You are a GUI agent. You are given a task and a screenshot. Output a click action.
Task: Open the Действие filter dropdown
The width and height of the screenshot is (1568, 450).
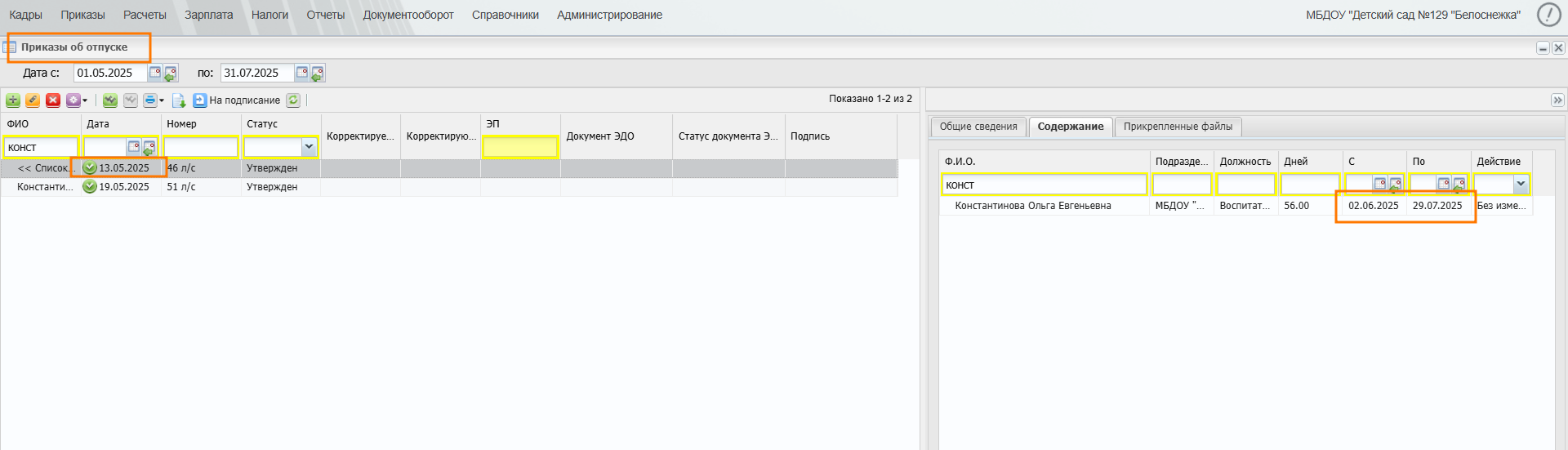click(1521, 185)
